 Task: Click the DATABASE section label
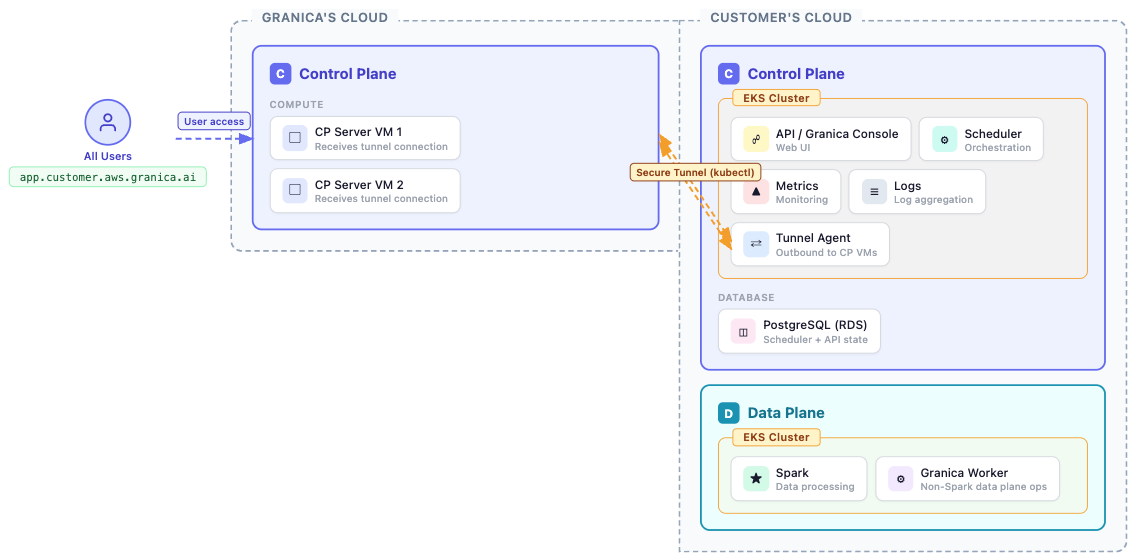click(x=746, y=297)
